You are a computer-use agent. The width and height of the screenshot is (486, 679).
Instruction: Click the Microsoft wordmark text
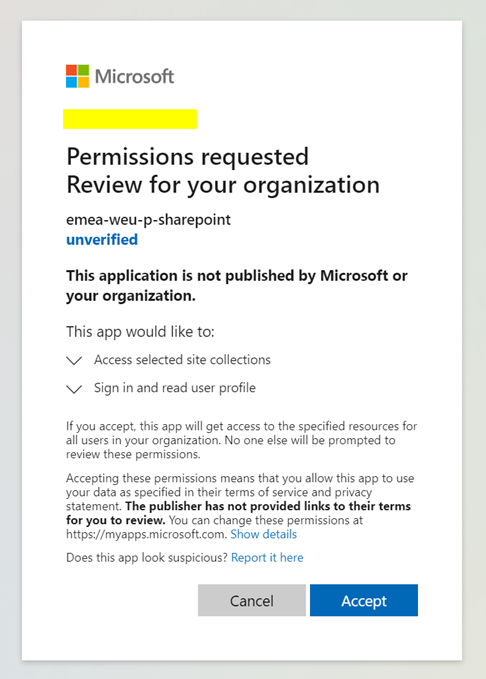pos(134,77)
